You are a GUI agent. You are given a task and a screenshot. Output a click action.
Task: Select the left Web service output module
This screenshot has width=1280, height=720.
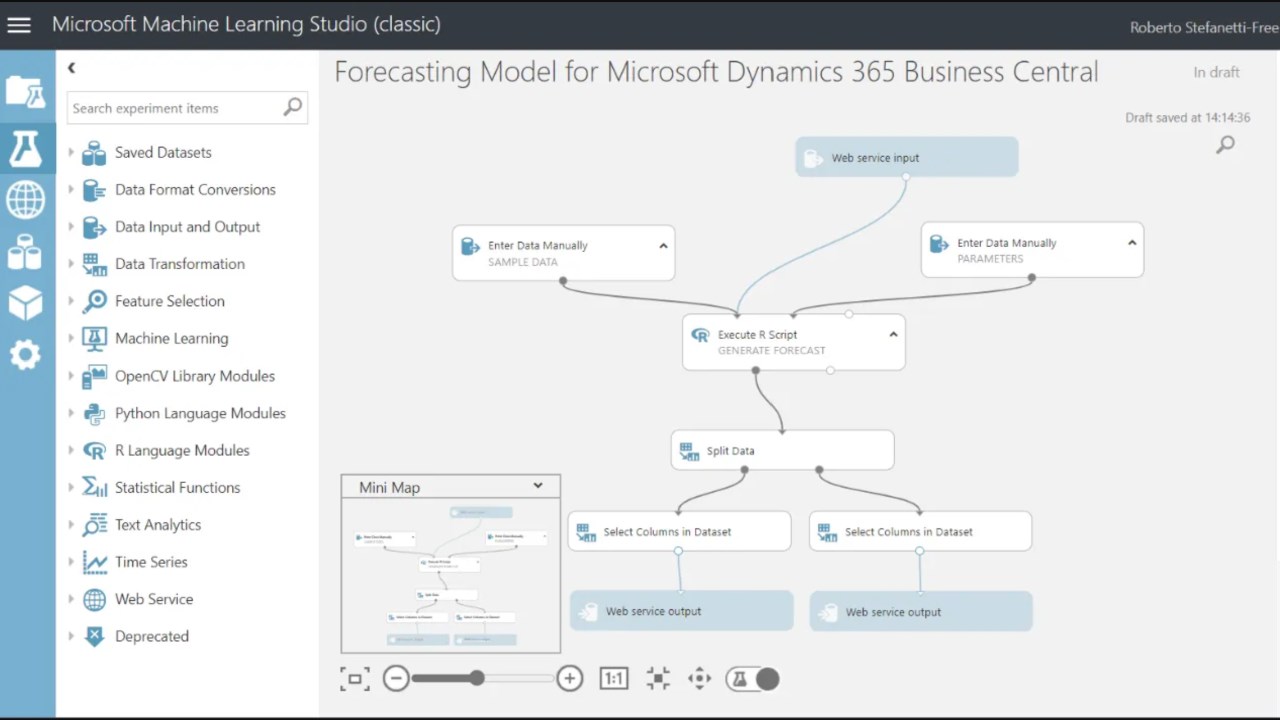point(681,611)
